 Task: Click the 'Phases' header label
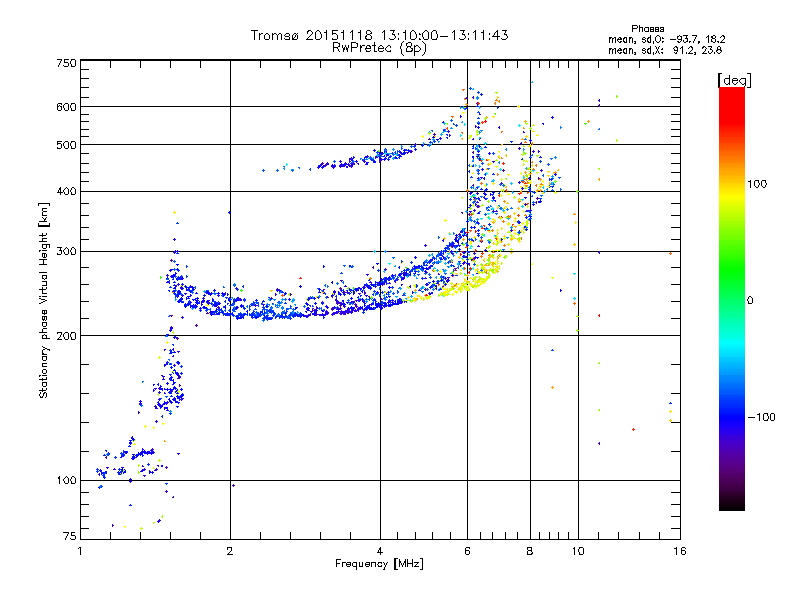pyautogui.click(x=647, y=29)
